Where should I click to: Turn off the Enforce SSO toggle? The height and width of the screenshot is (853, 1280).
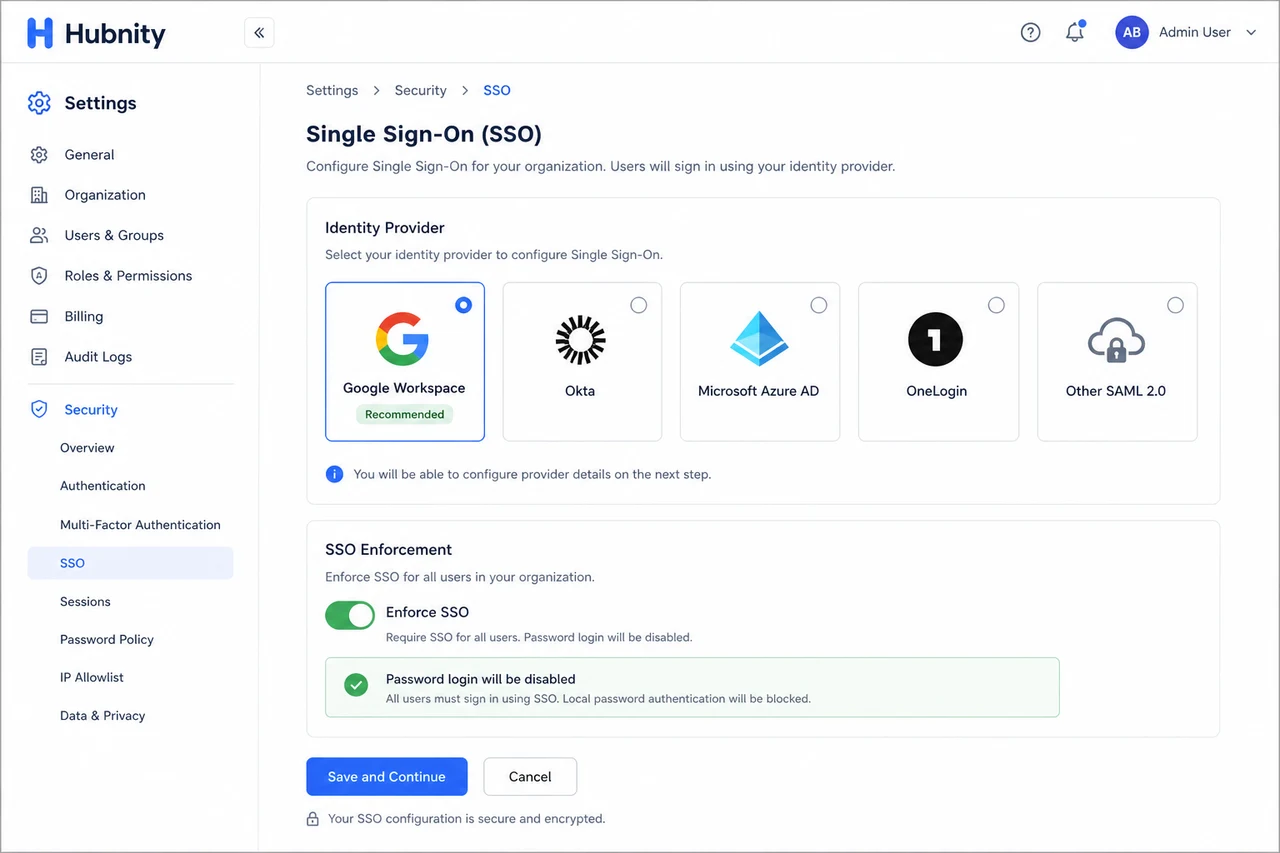tap(350, 615)
